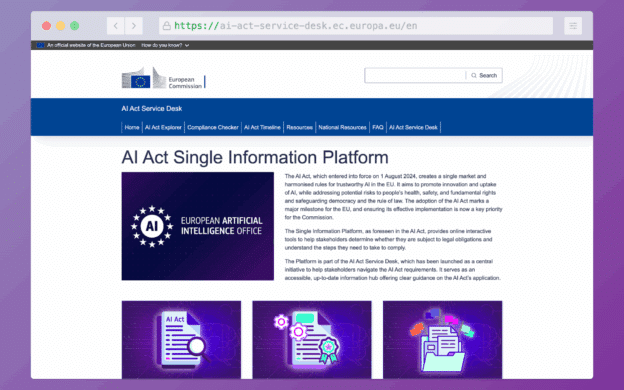Open the Compliance Checker menu item

point(213,127)
